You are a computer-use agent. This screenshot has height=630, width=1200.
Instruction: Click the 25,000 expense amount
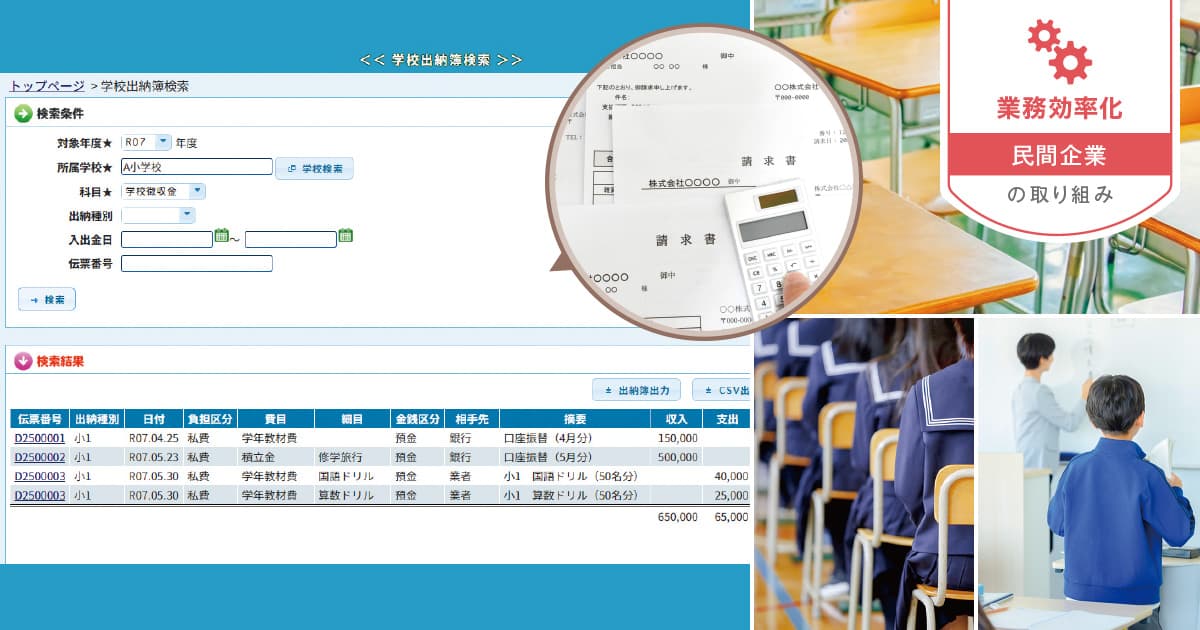(x=731, y=495)
